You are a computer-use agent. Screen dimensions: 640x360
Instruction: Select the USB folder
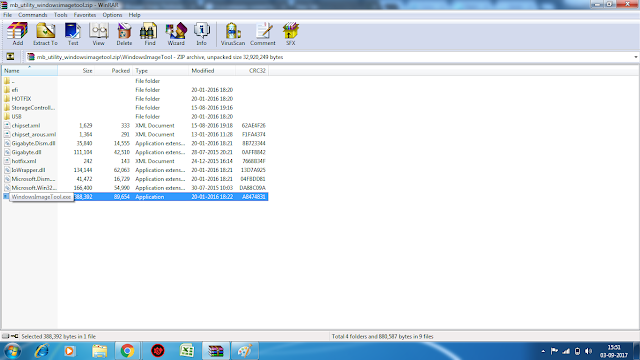coord(135,117)
